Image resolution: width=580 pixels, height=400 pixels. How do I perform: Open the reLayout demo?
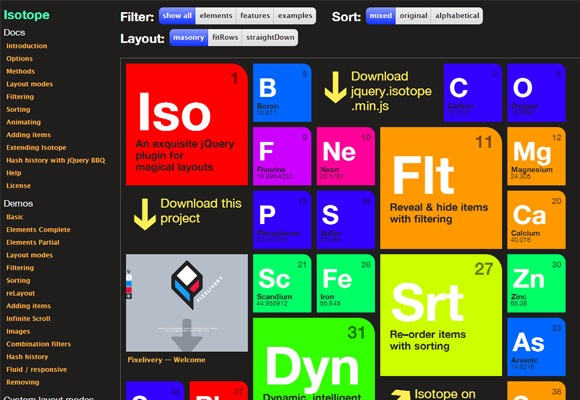(20, 293)
